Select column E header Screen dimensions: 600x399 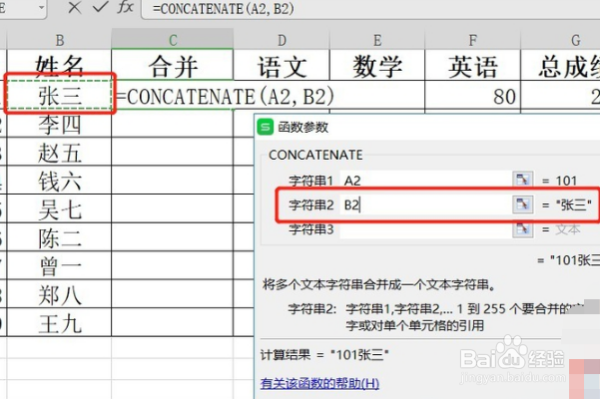[377, 40]
